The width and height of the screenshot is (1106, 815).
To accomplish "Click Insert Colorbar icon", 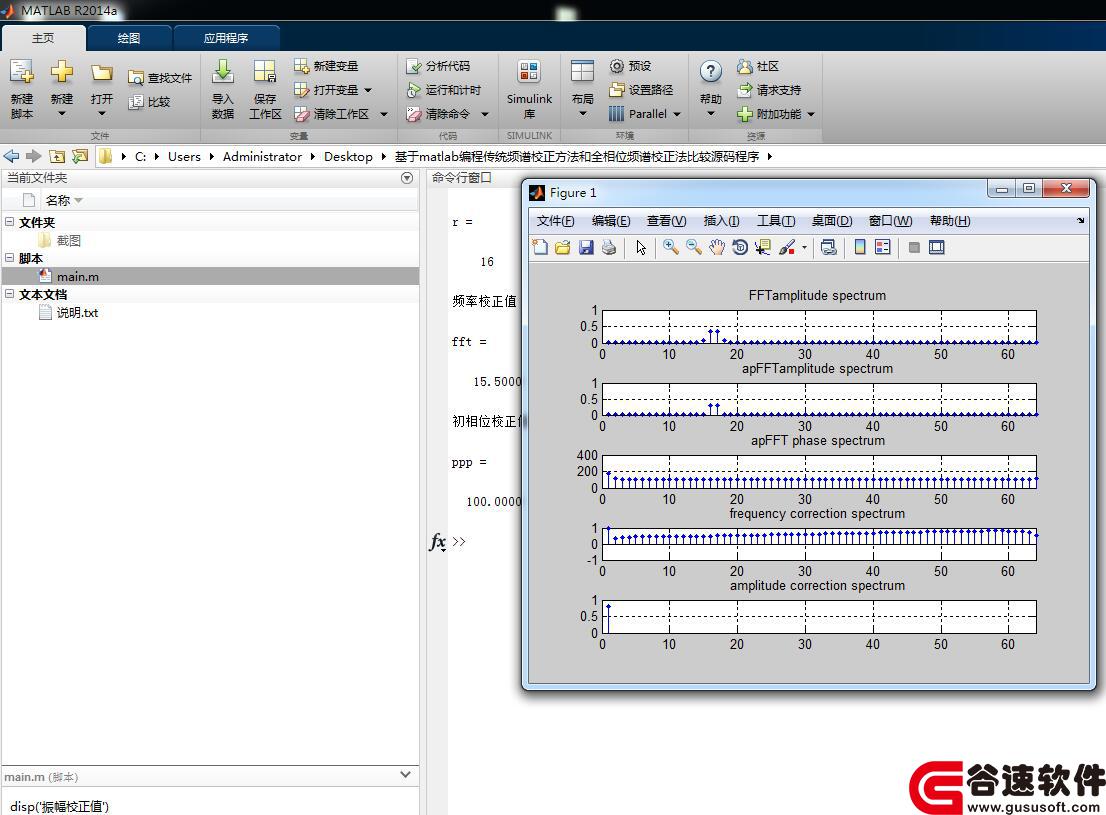I will coord(860,248).
